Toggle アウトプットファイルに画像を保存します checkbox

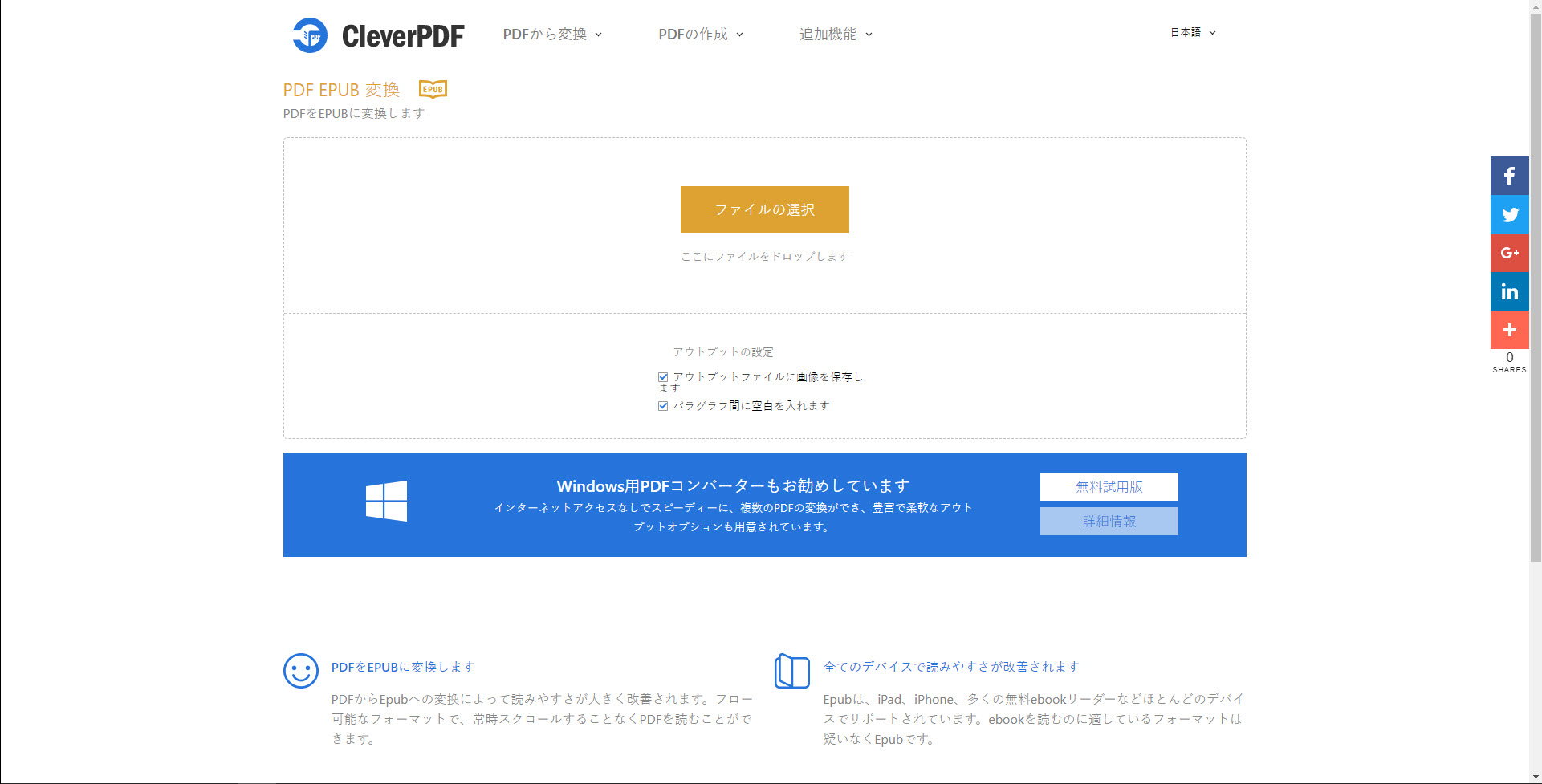(663, 376)
